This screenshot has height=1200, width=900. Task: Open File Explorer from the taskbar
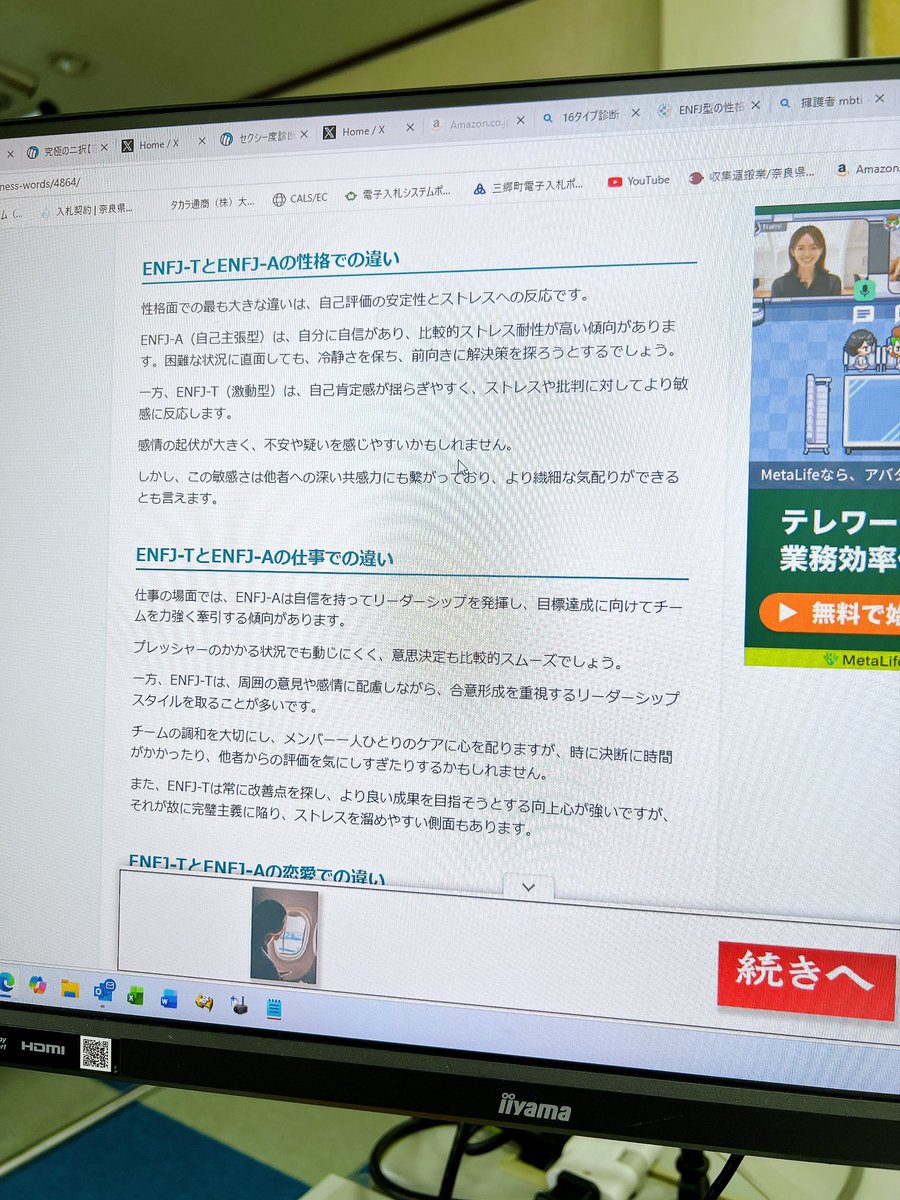click(70, 989)
